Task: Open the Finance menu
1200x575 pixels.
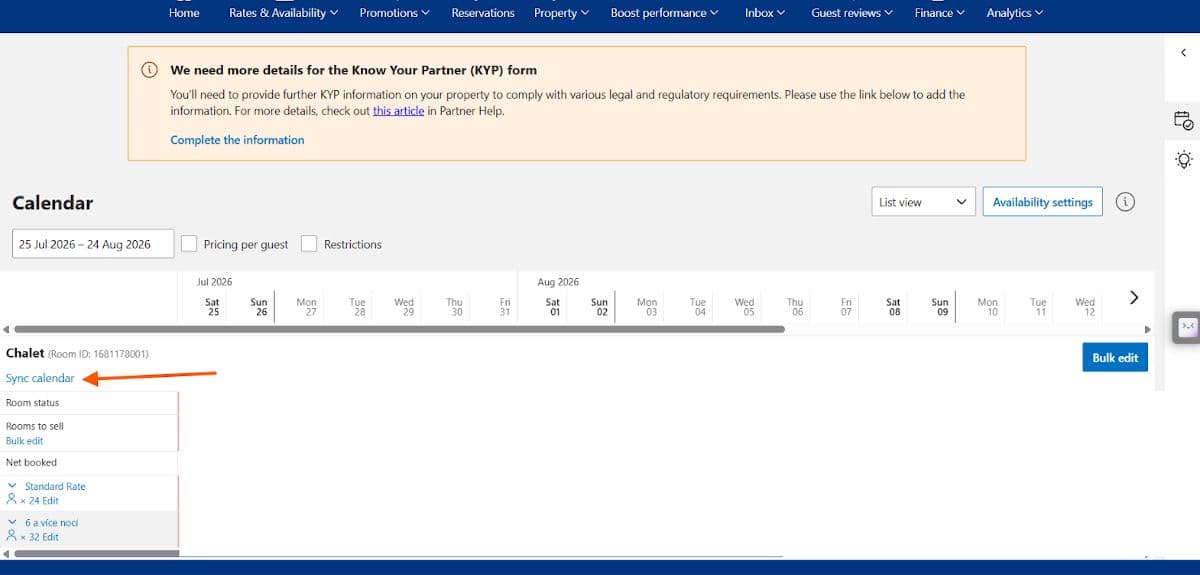Action: point(940,13)
